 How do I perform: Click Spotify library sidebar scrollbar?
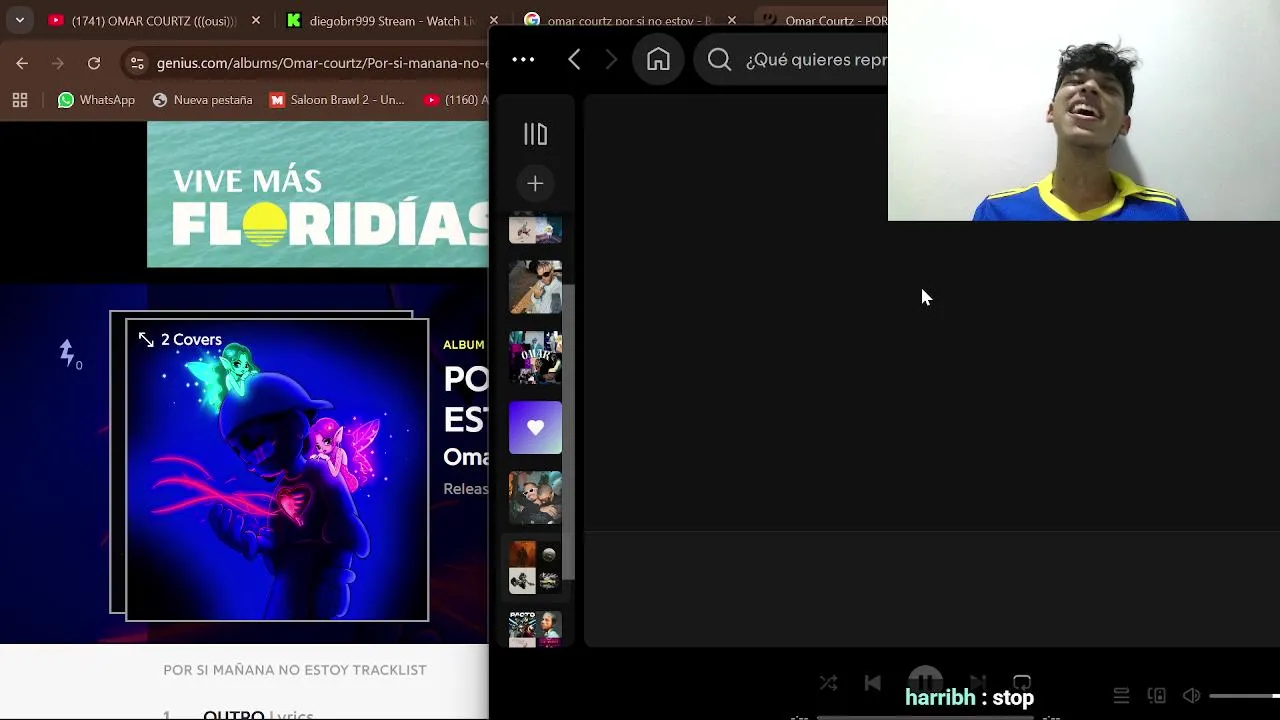pos(570,430)
